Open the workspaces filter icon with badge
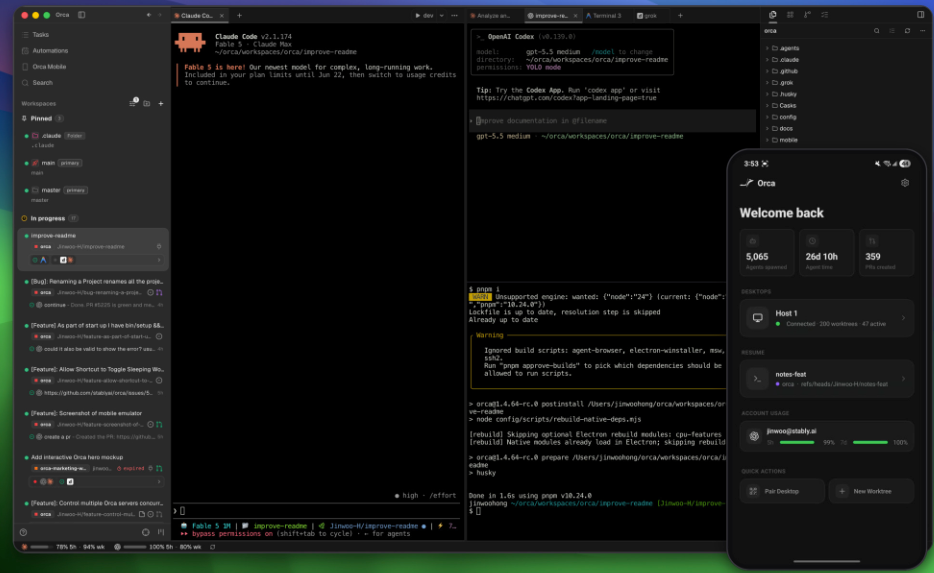934x573 pixels. 133,103
